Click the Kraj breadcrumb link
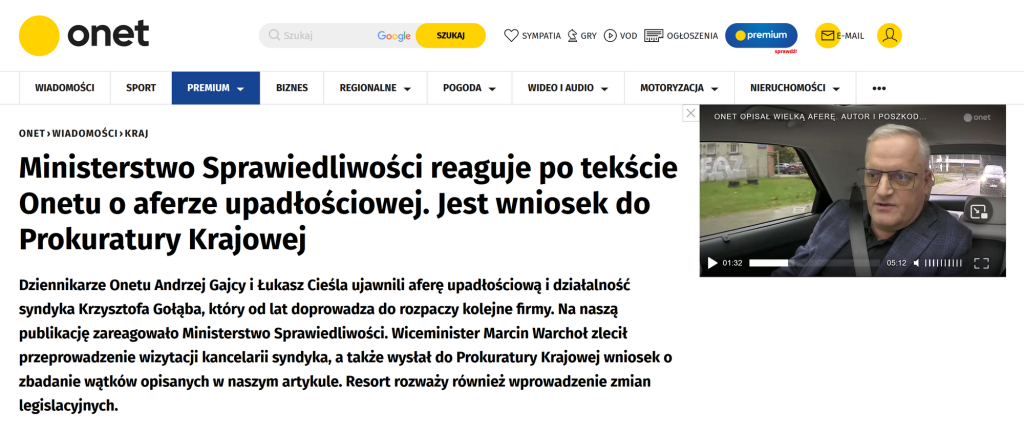 point(137,133)
